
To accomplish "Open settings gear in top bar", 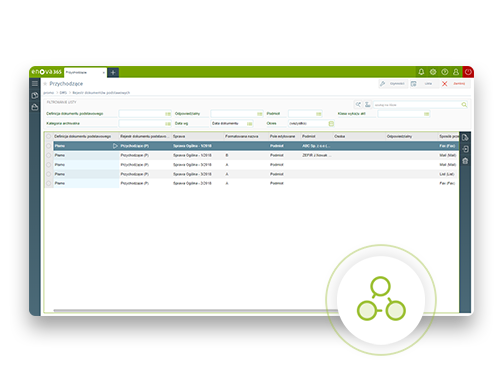I will click(x=433, y=72).
